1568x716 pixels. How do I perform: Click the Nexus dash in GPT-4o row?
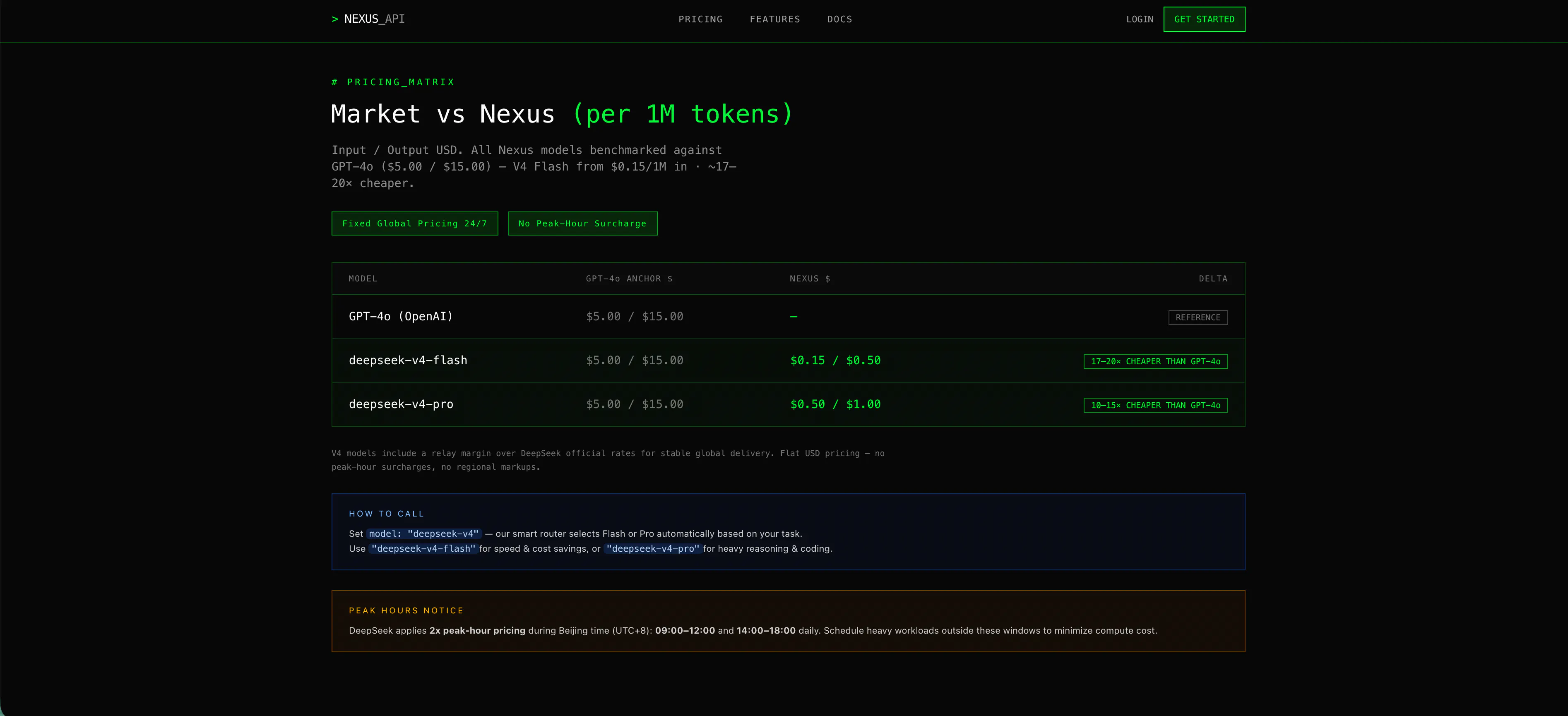click(x=794, y=317)
